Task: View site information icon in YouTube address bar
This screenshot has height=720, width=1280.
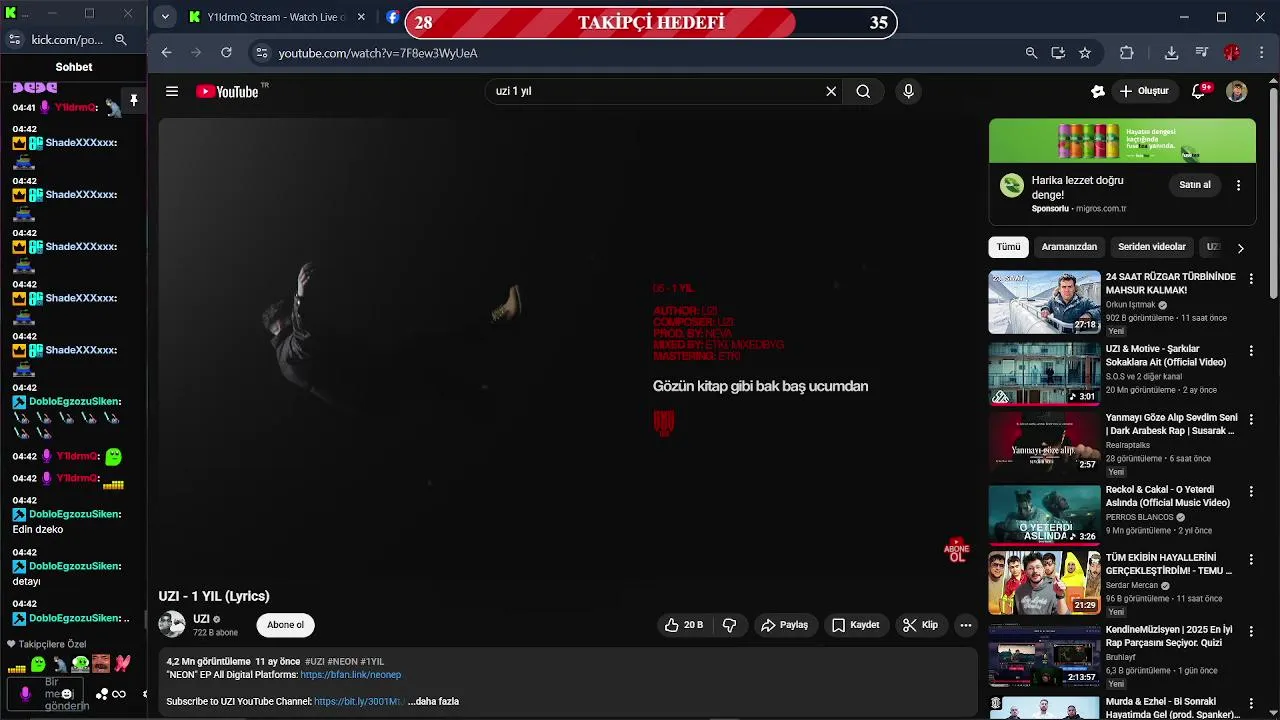Action: click(261, 53)
